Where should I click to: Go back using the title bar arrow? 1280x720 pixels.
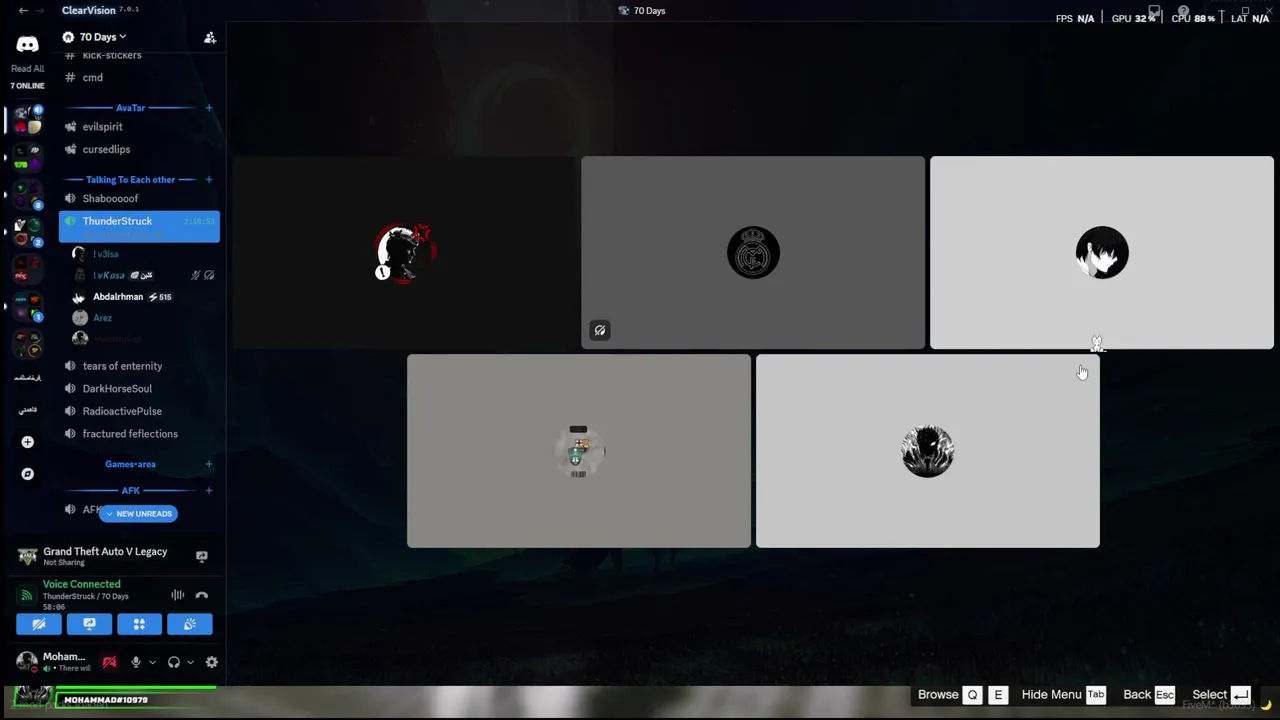coord(23,10)
